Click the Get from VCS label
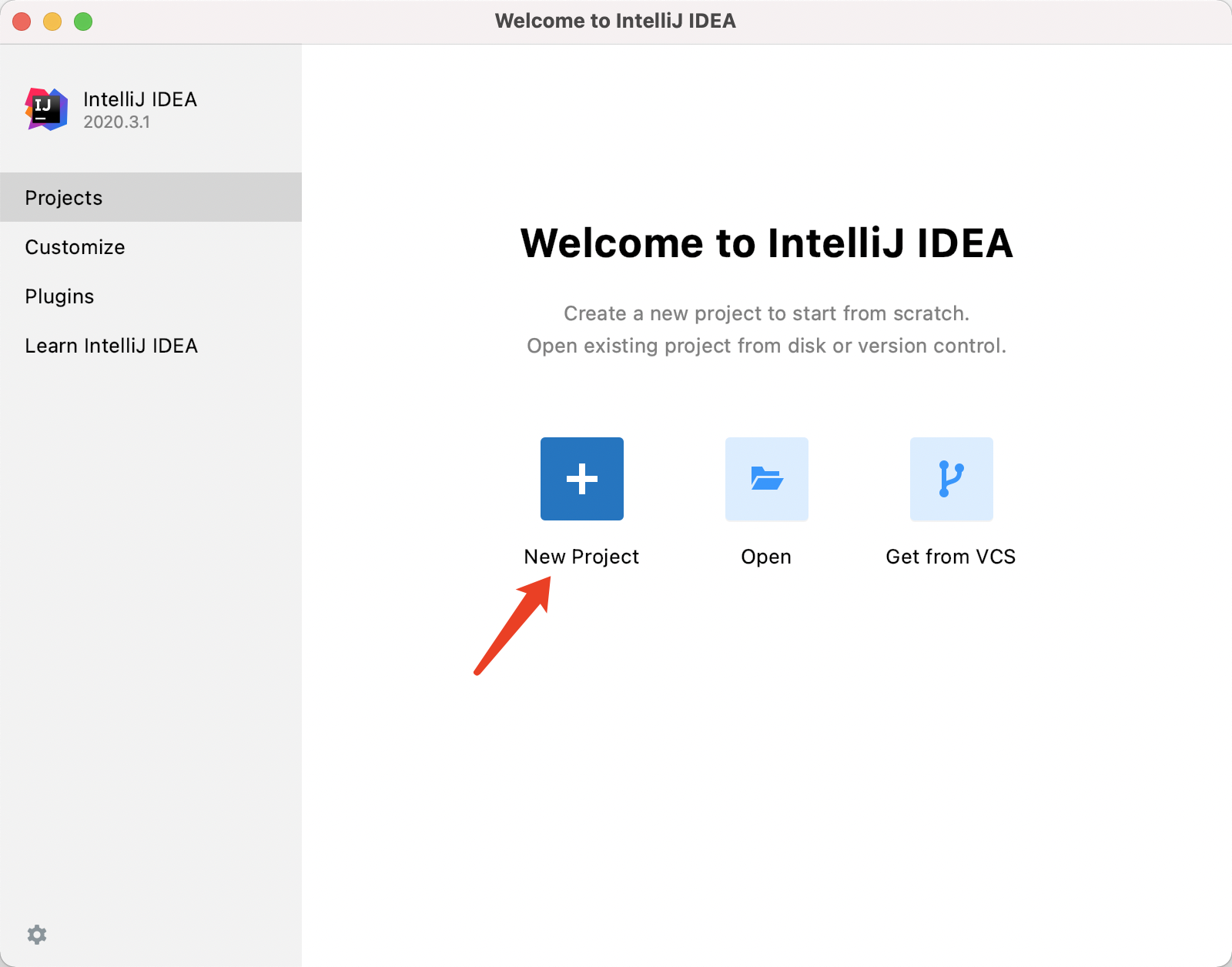1232x967 pixels. click(951, 557)
